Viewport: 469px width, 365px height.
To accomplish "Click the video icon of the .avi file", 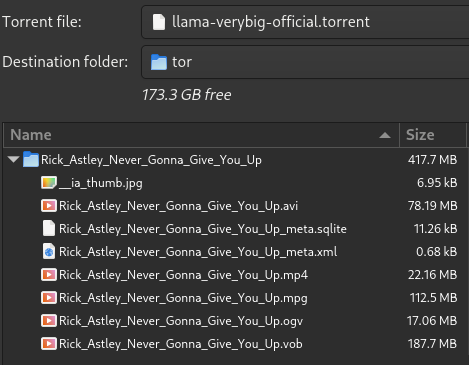I will 49,206.
